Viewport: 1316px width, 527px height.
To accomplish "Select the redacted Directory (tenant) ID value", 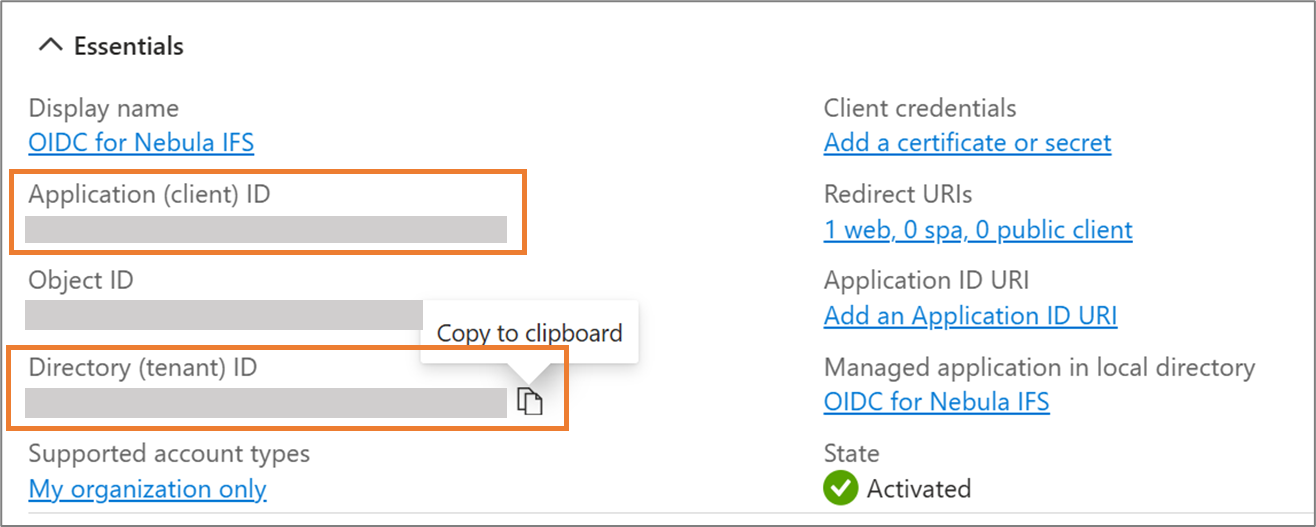I will point(266,402).
